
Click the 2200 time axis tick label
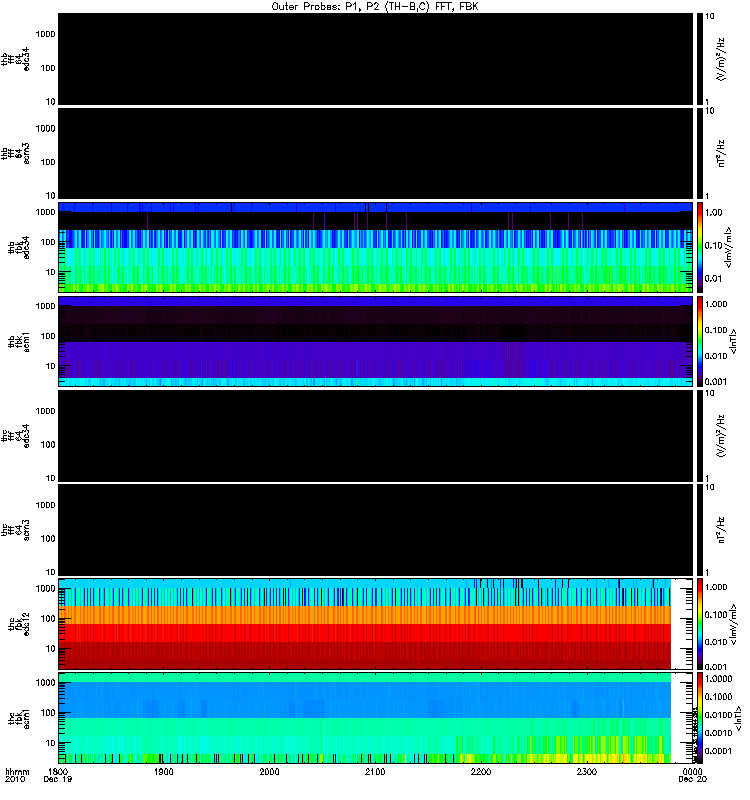(481, 772)
